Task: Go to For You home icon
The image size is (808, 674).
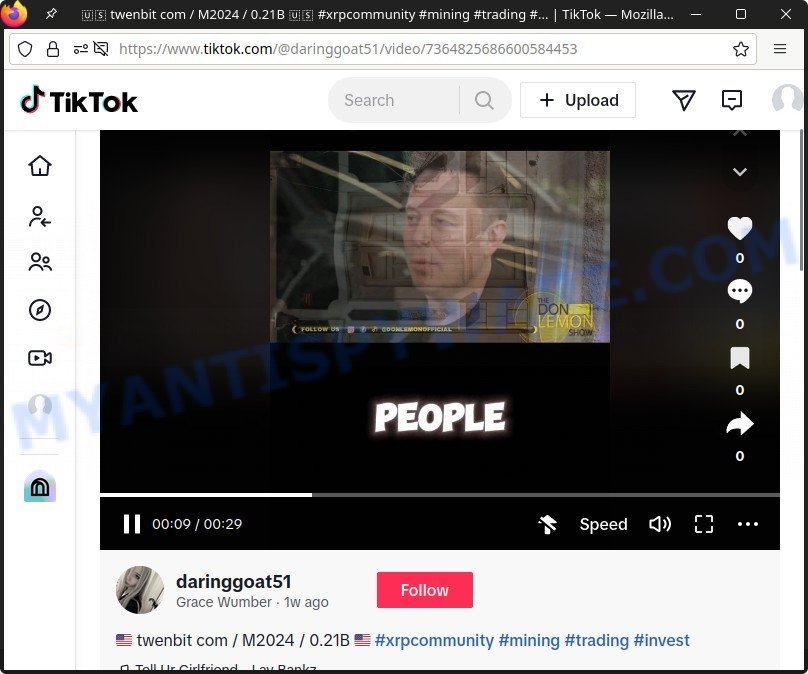Action: (40, 166)
